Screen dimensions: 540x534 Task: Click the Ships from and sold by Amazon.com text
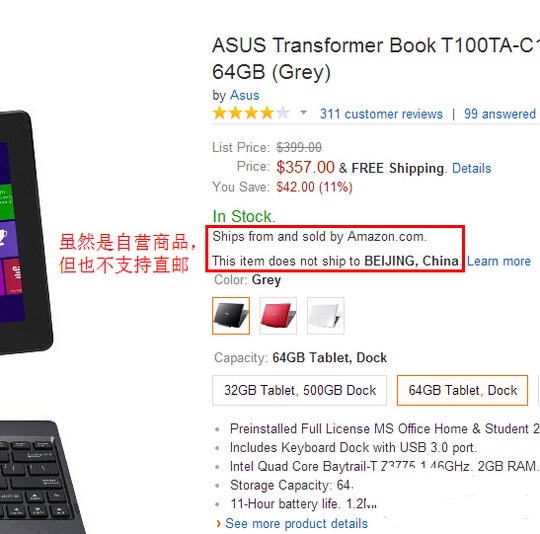(319, 237)
